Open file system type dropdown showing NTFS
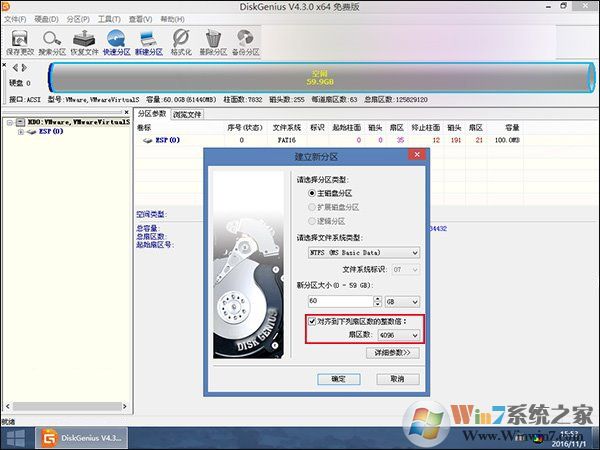The image size is (600, 450). click(364, 253)
